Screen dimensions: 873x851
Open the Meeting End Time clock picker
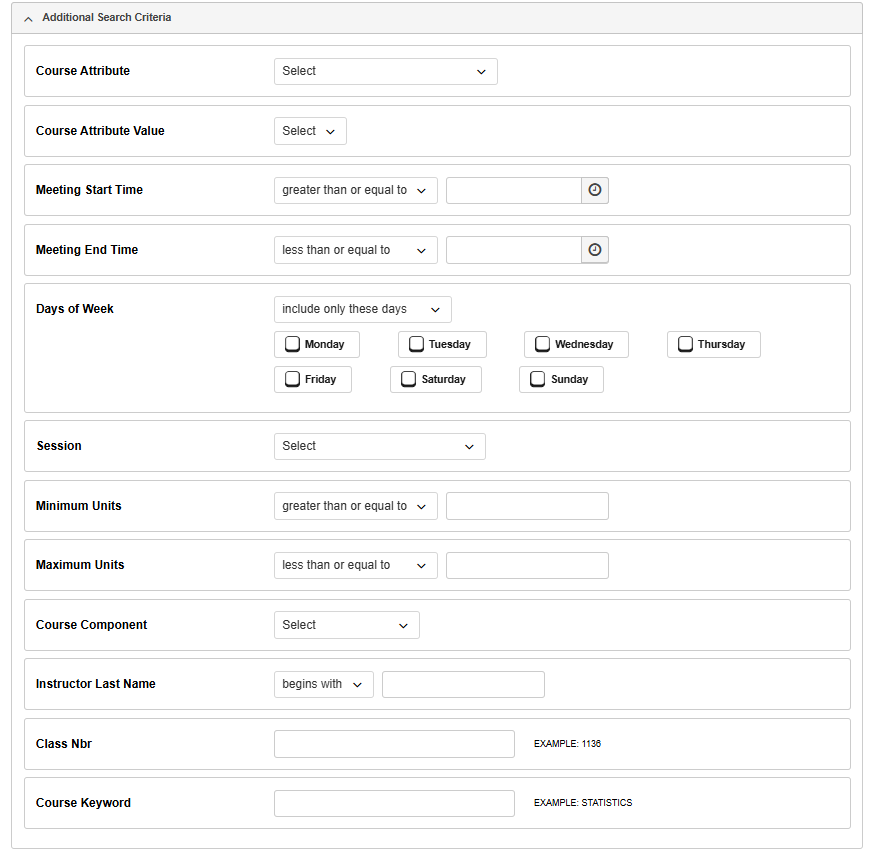(x=595, y=250)
